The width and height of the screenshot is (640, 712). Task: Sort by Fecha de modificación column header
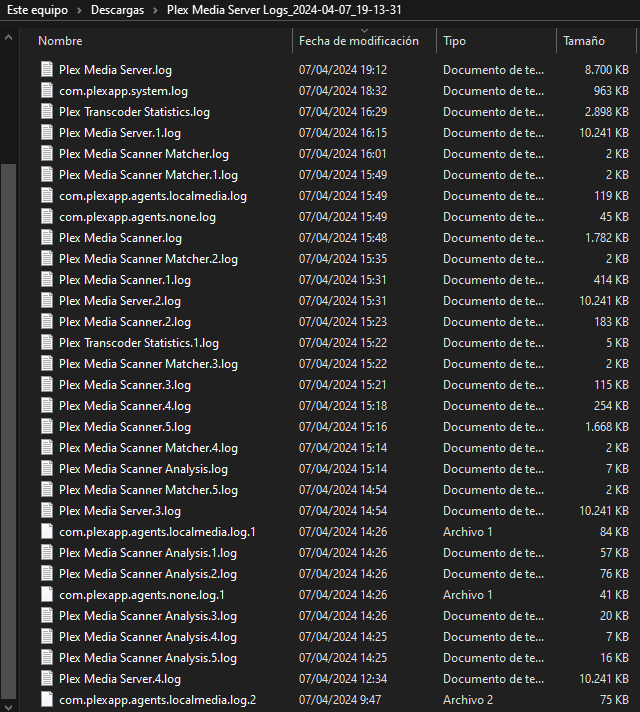359,41
